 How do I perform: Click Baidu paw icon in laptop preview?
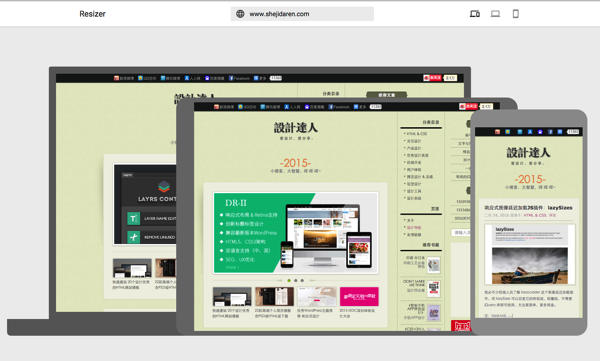pos(207,78)
